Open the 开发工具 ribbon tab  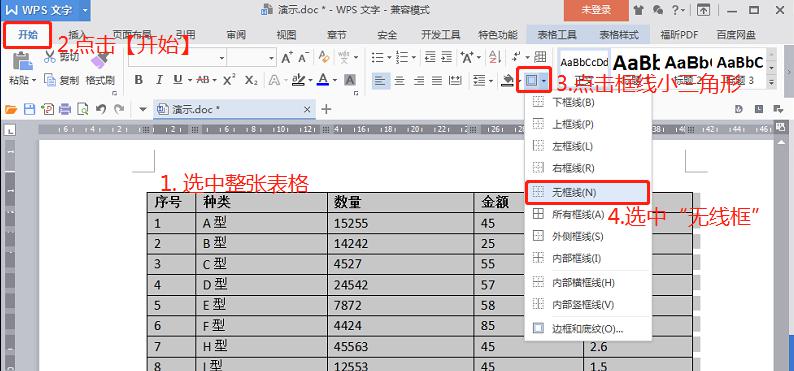(441, 35)
